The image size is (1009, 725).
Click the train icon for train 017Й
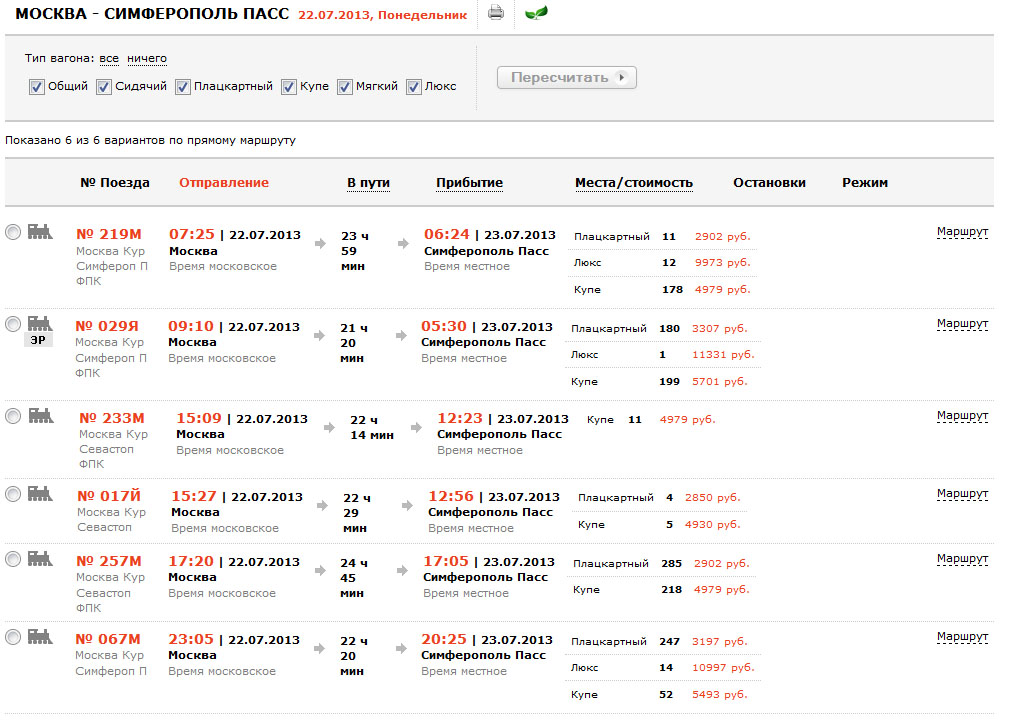(x=40, y=493)
